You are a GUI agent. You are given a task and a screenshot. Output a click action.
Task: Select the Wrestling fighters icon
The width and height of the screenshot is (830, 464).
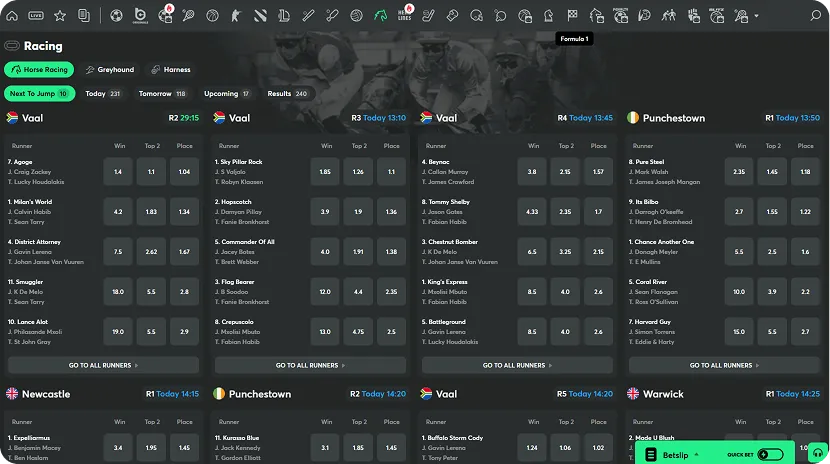[x=669, y=16]
